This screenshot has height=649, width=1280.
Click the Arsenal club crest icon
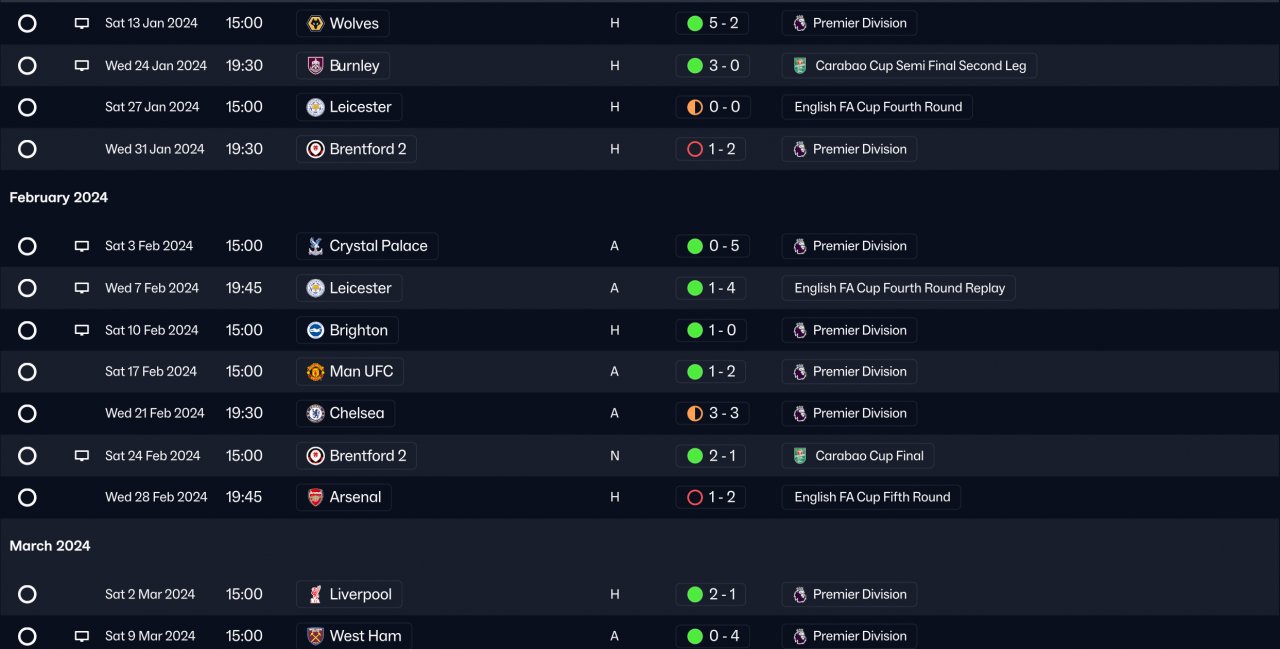point(315,497)
